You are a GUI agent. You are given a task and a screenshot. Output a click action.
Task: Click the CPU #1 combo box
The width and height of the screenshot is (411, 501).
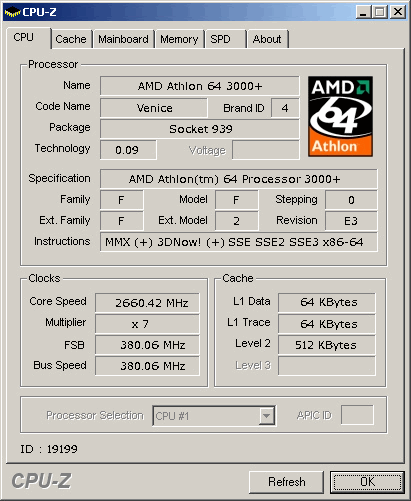pyautogui.click(x=214, y=416)
